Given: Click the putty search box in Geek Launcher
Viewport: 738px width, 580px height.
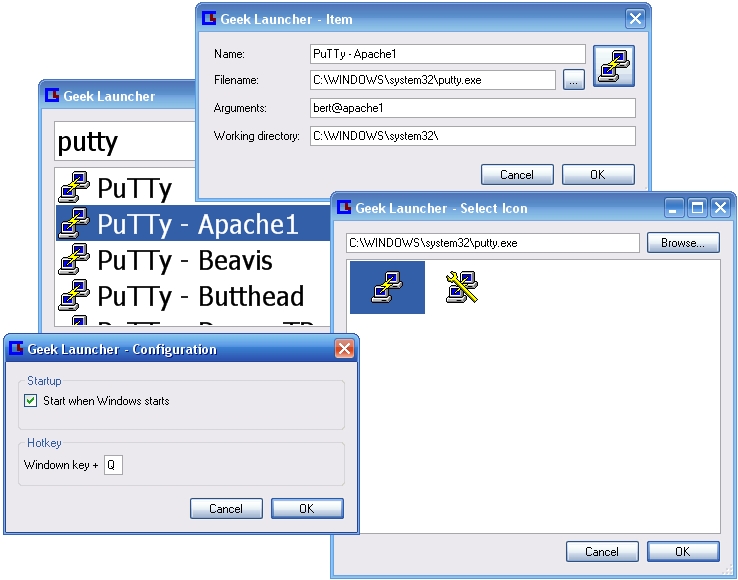Looking at the screenshot, I should tap(125, 141).
